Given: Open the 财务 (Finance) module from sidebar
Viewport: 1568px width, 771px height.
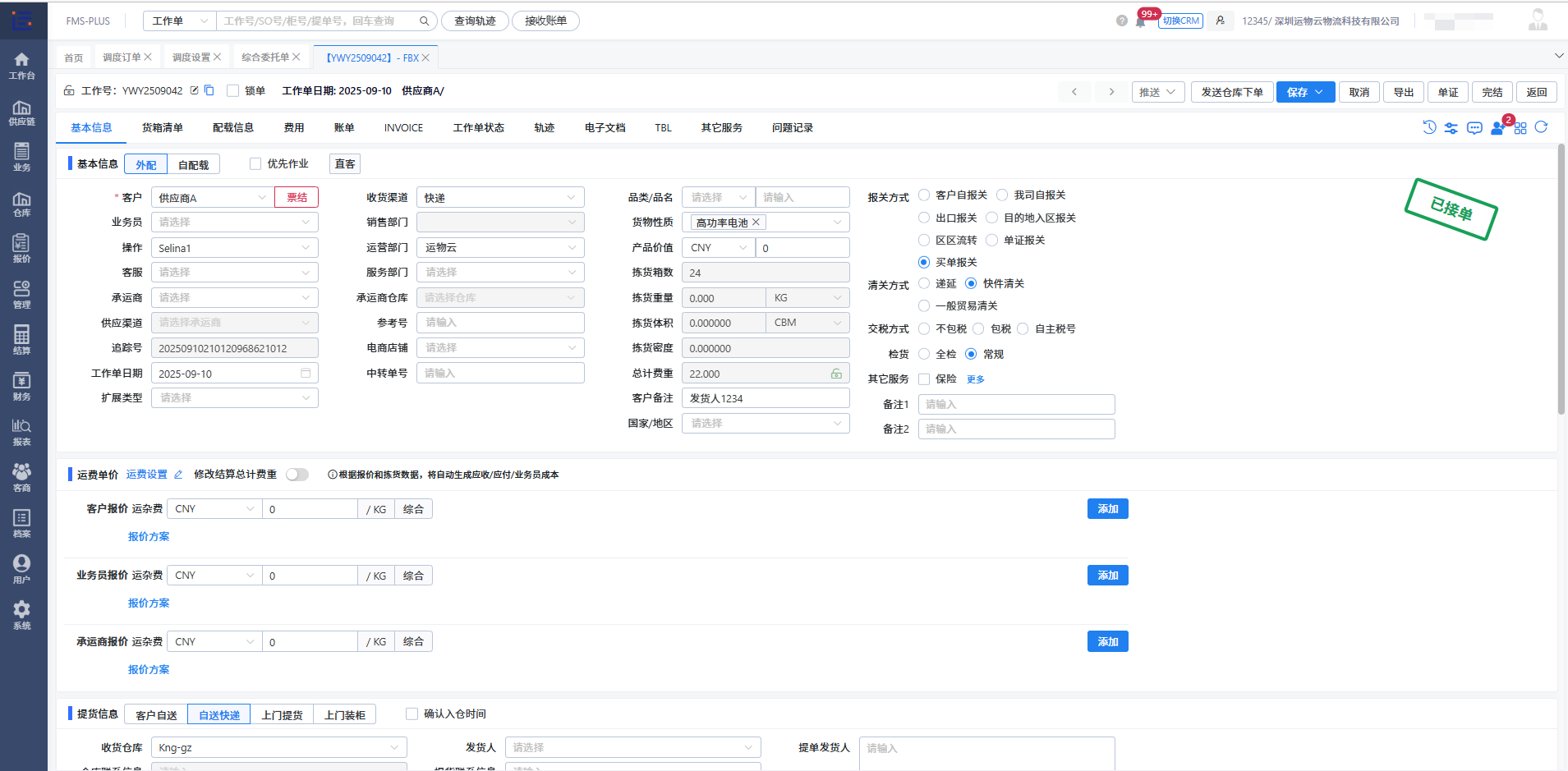Looking at the screenshot, I should pyautogui.click(x=22, y=386).
